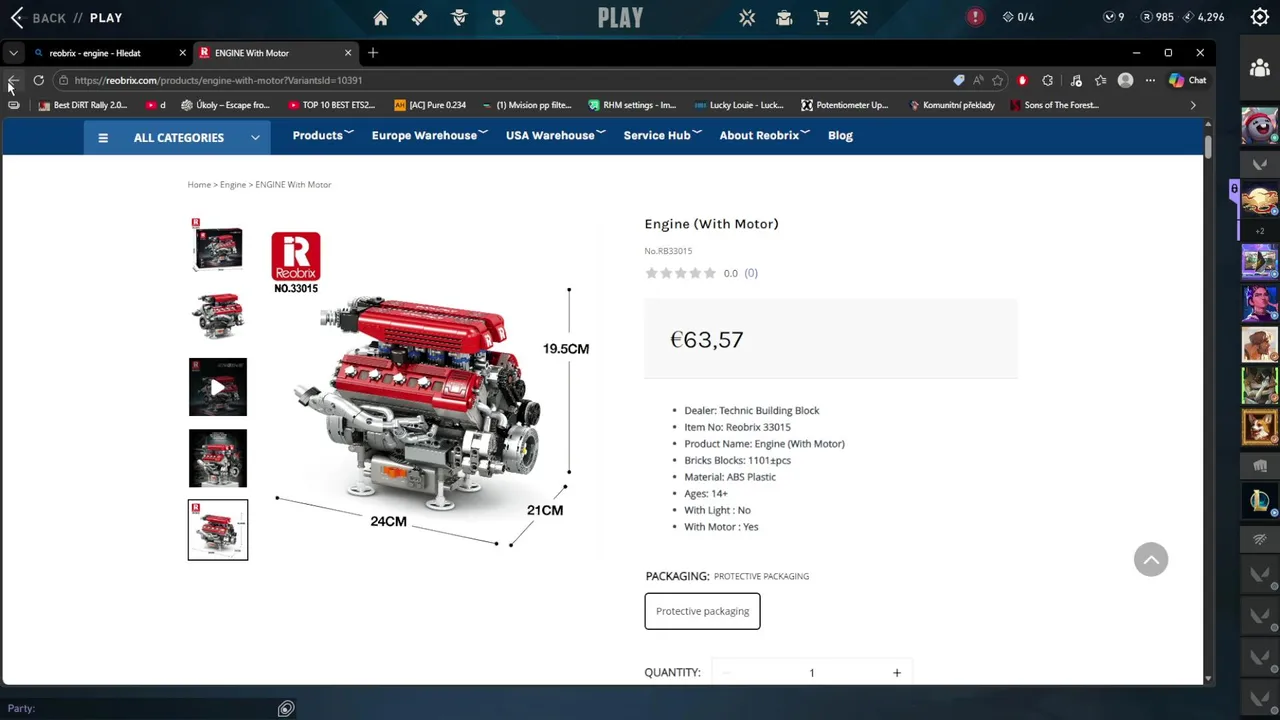Image resolution: width=1280 pixels, height=720 pixels.
Task: Show the second engine product thumbnail
Action: (218, 316)
